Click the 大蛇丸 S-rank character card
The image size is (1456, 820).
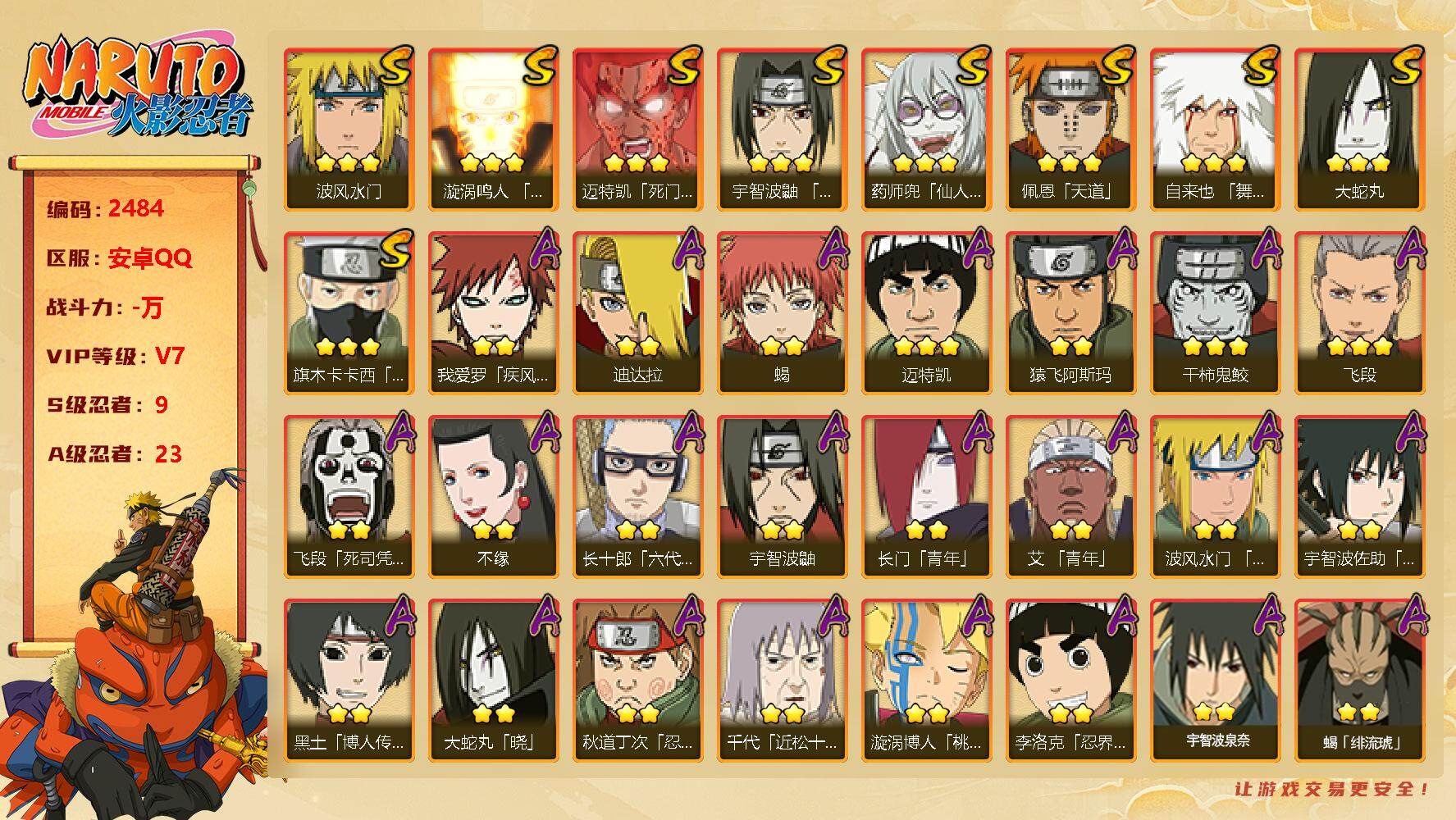[x=1360, y=130]
